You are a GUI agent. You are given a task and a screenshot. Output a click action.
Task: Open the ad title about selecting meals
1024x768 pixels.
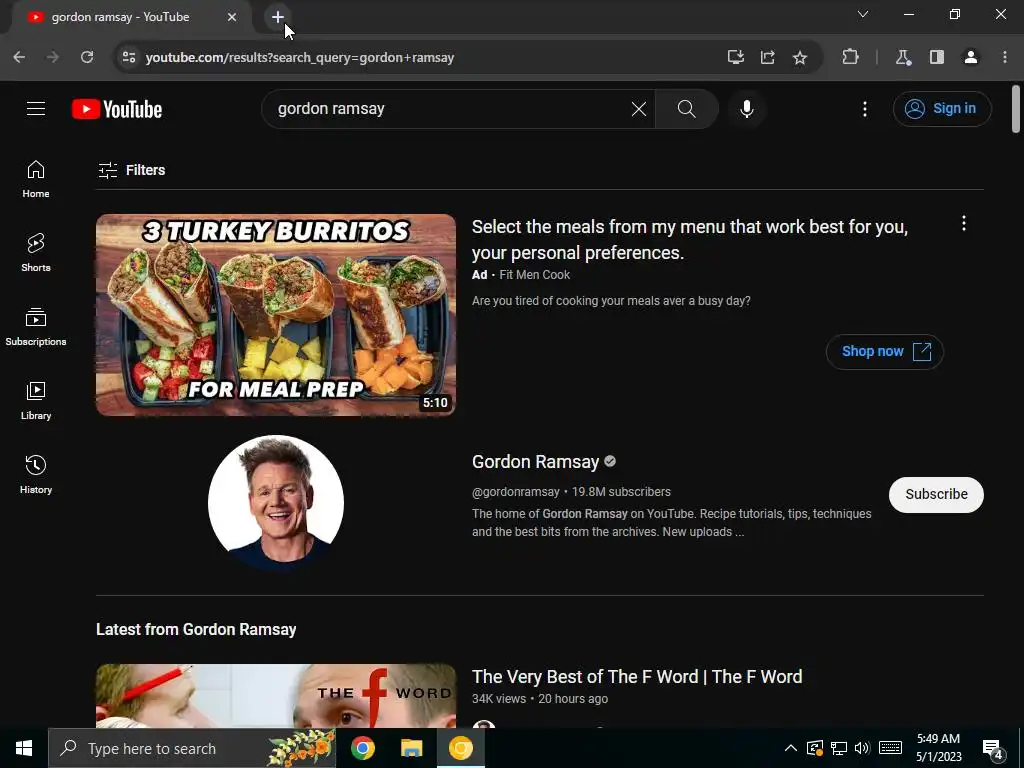[690, 240]
